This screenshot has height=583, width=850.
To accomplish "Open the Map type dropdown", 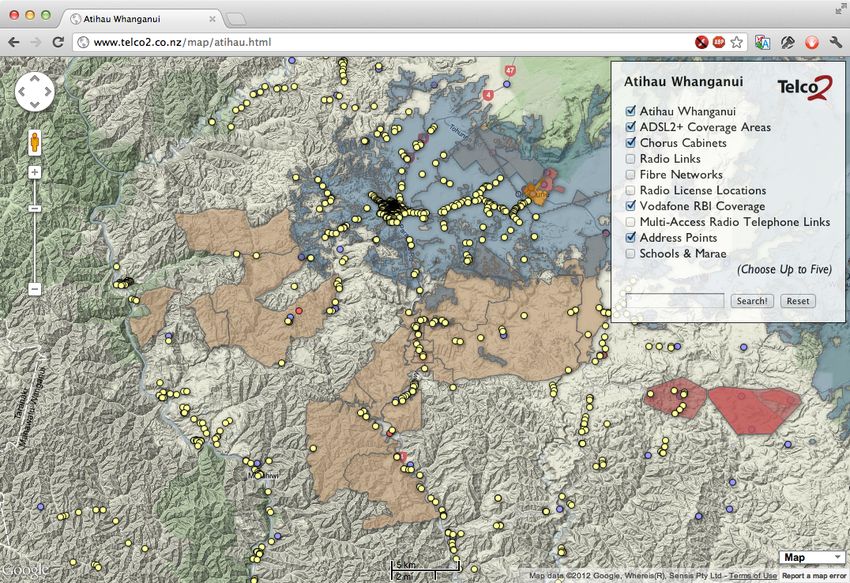I will tap(811, 557).
